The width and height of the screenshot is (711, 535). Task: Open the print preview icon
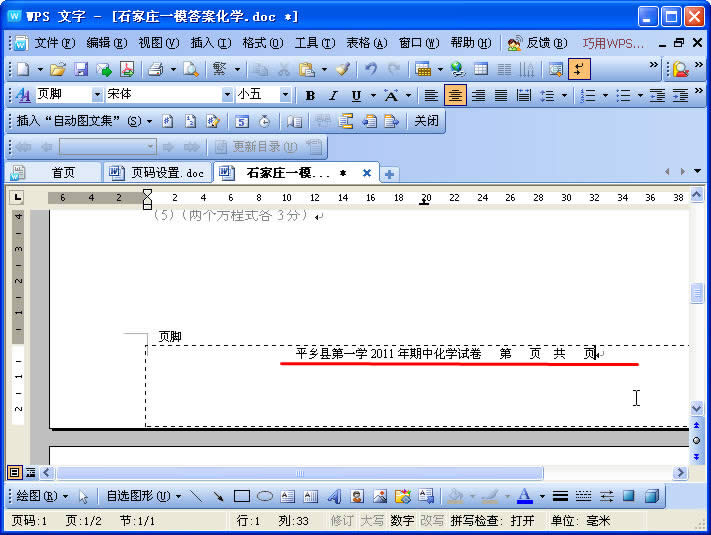[190, 69]
